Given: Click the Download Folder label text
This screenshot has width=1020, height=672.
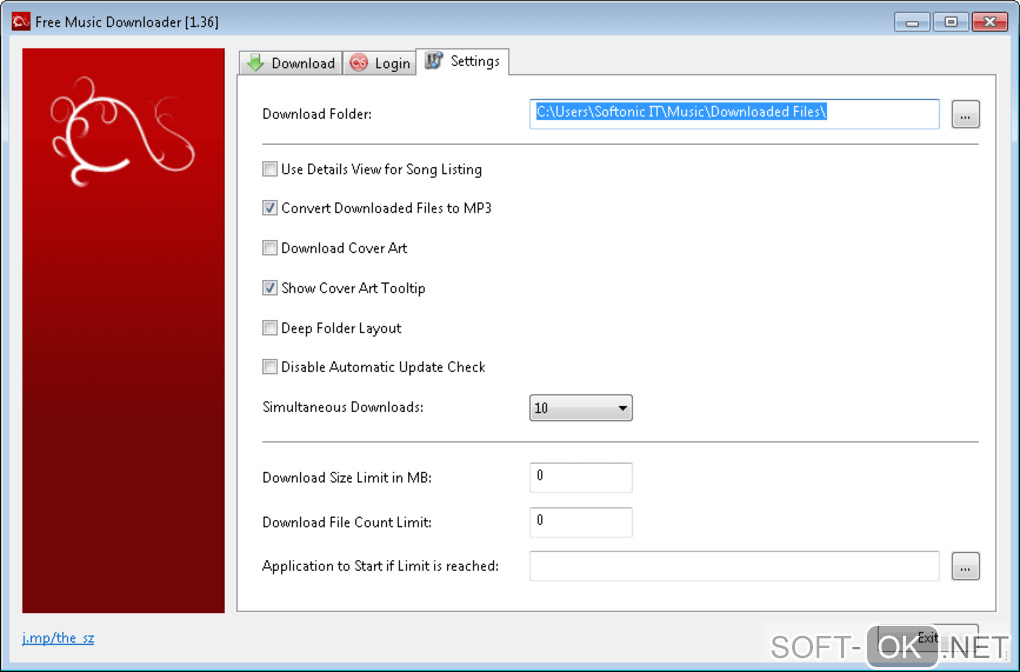Looking at the screenshot, I should 317,114.
